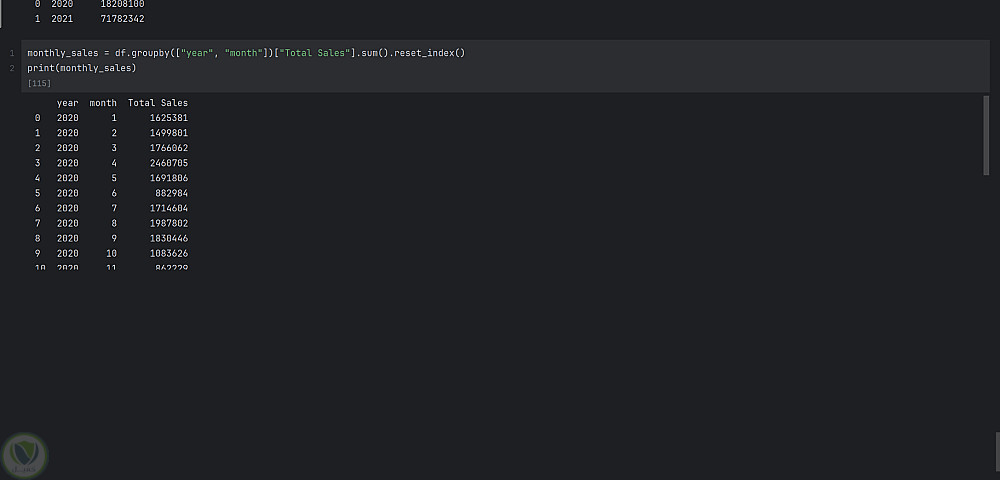Click line number 1 in the cell gutter

[12, 52]
